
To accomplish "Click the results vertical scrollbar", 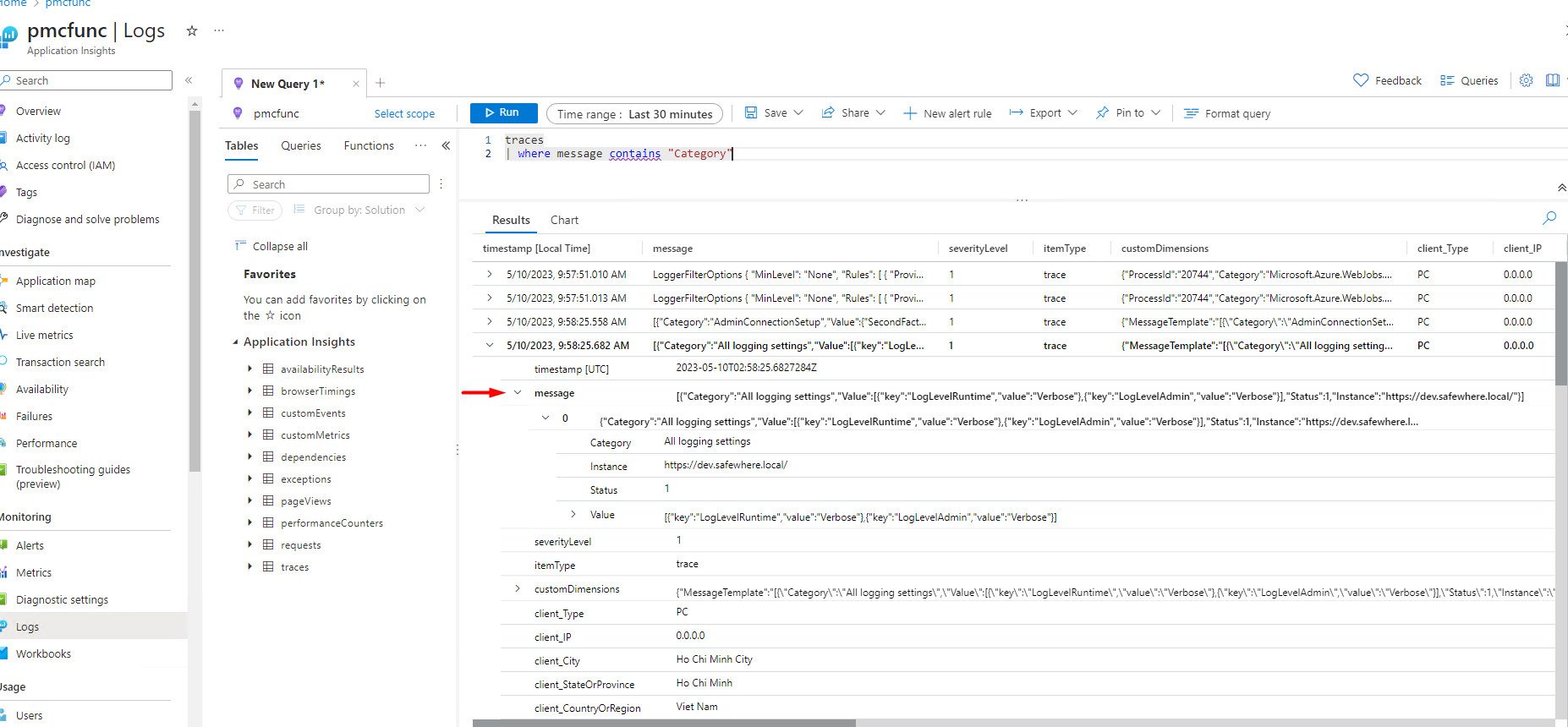I will pos(1561,325).
